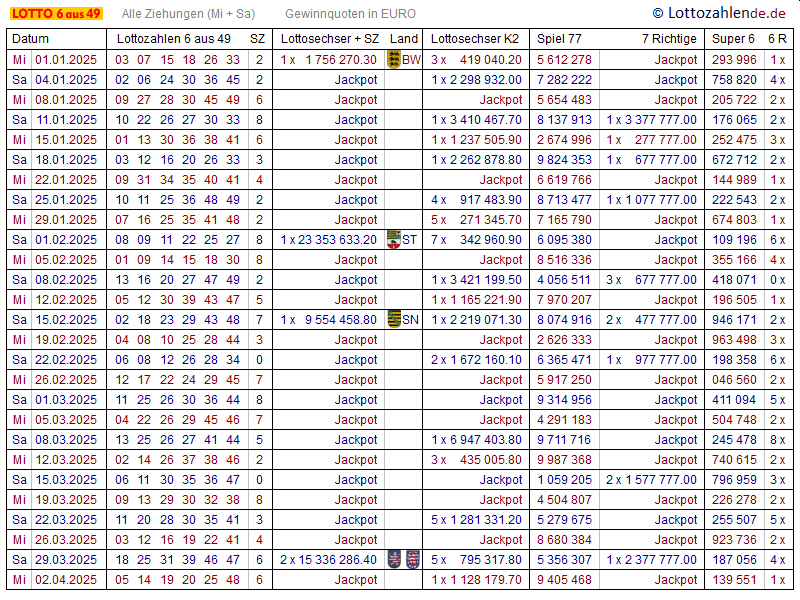Click the "Super 6" column header
Screen dimensions: 800x600
tap(733, 39)
